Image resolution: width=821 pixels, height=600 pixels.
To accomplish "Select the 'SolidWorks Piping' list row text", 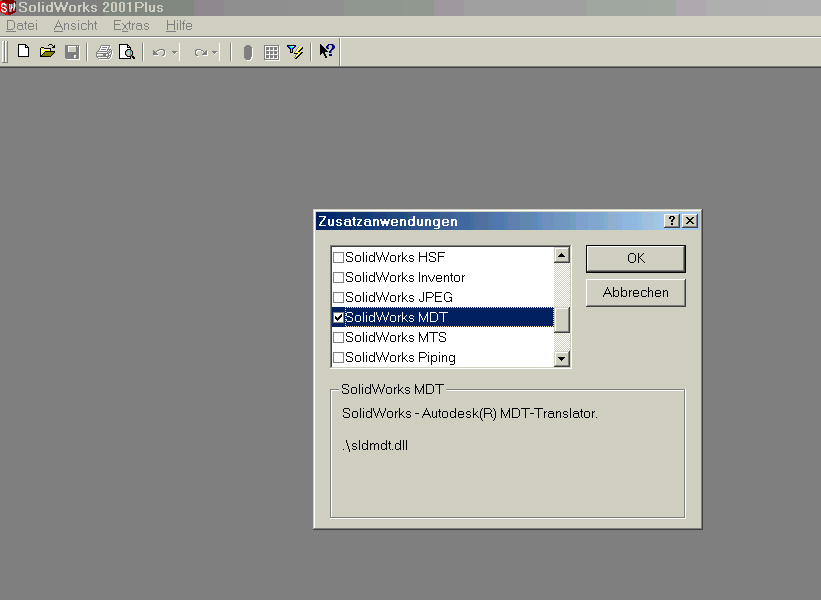I will [x=400, y=357].
